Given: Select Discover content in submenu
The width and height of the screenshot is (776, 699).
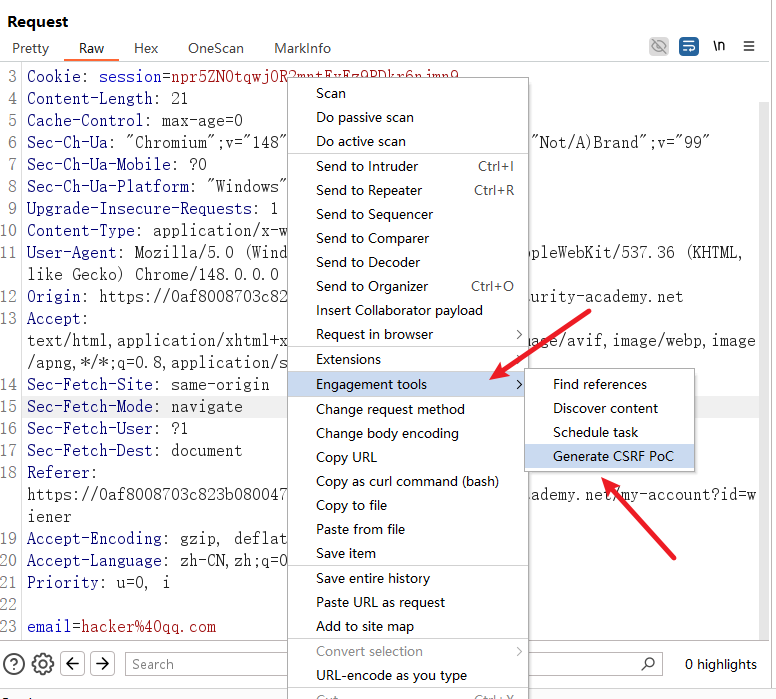Looking at the screenshot, I should click(x=610, y=408).
